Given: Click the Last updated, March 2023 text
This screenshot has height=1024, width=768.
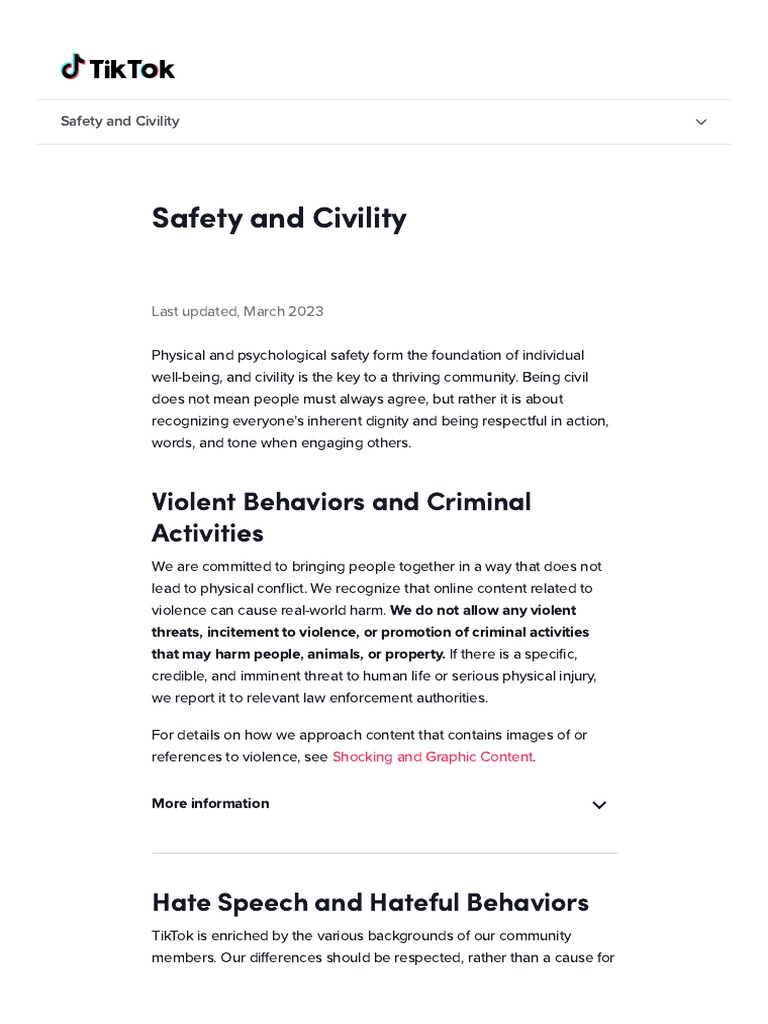Looking at the screenshot, I should point(237,311).
